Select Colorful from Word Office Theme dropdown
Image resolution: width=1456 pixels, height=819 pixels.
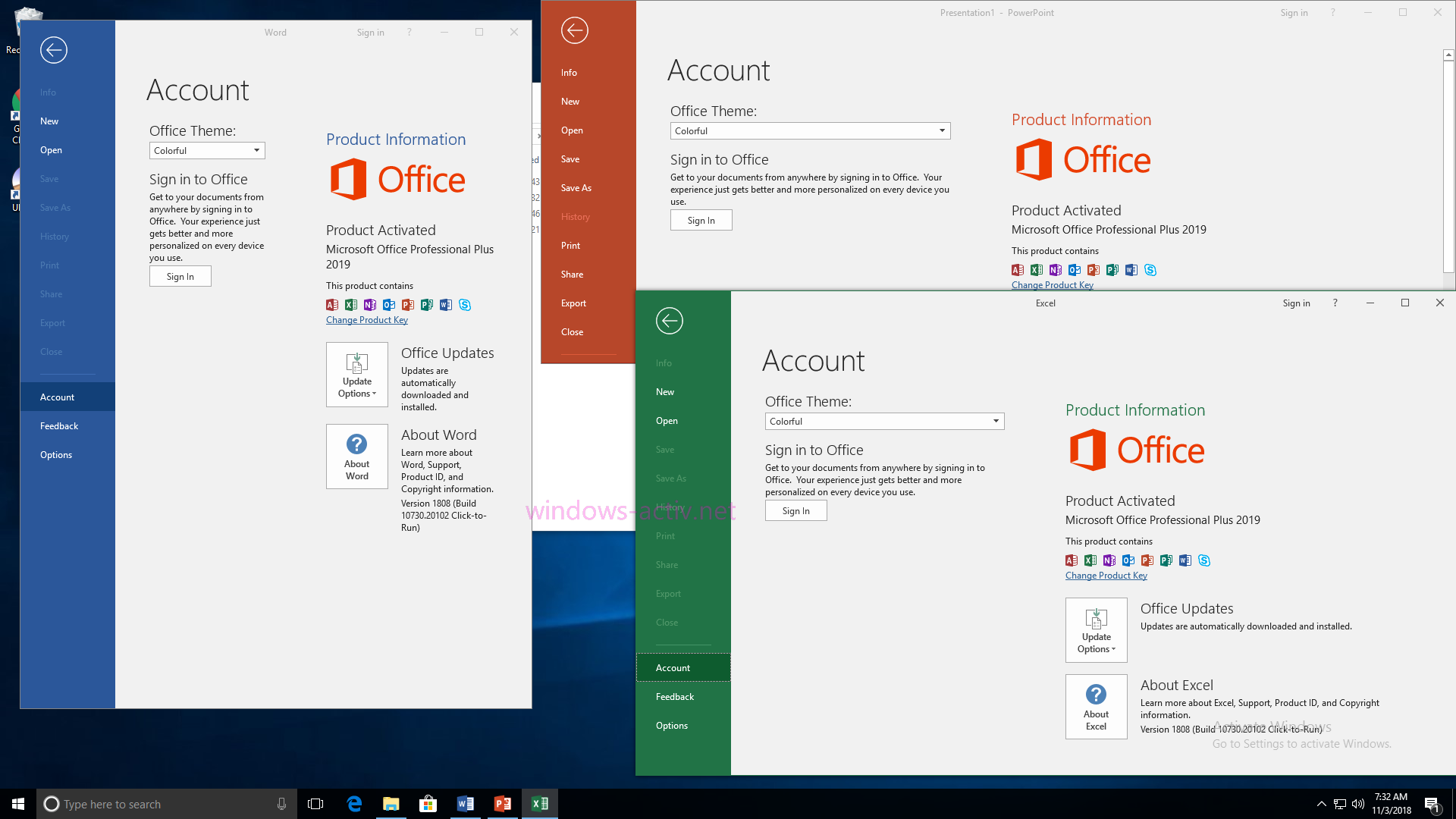coord(206,150)
